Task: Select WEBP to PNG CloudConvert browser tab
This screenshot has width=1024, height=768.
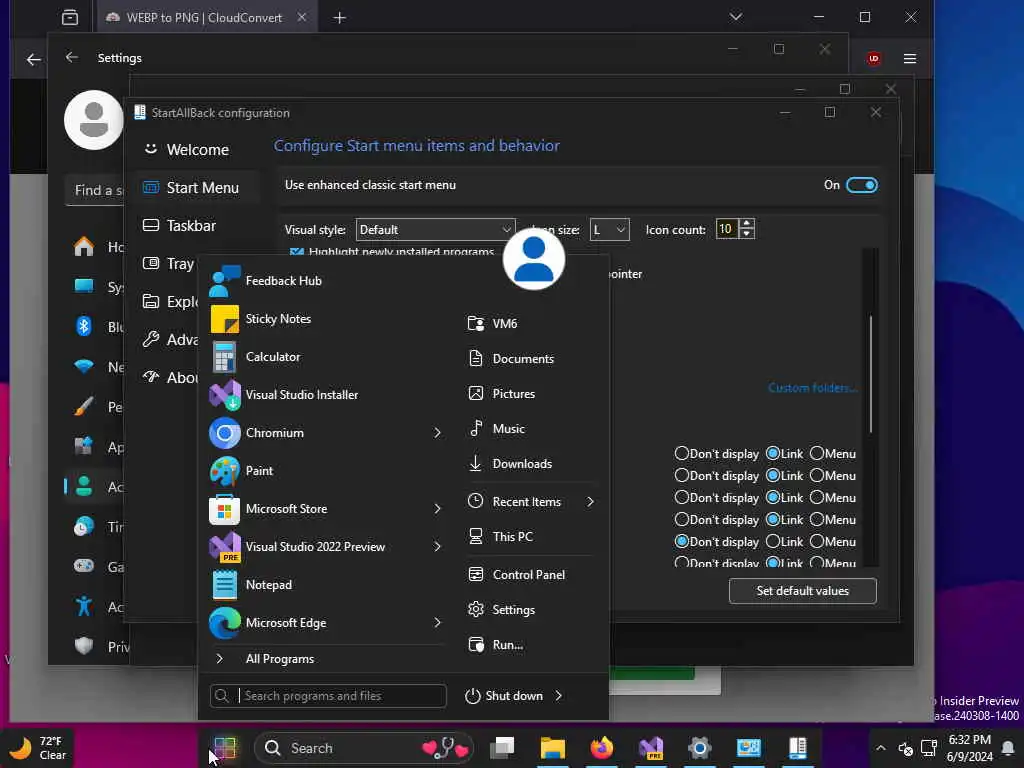Action: click(204, 18)
